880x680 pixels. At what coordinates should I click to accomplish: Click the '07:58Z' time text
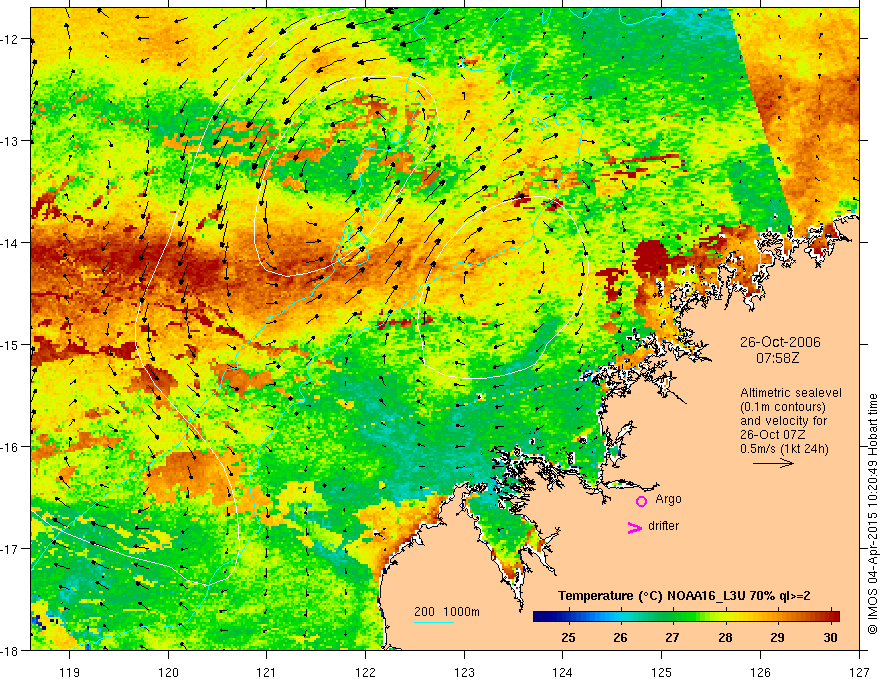coord(777,357)
